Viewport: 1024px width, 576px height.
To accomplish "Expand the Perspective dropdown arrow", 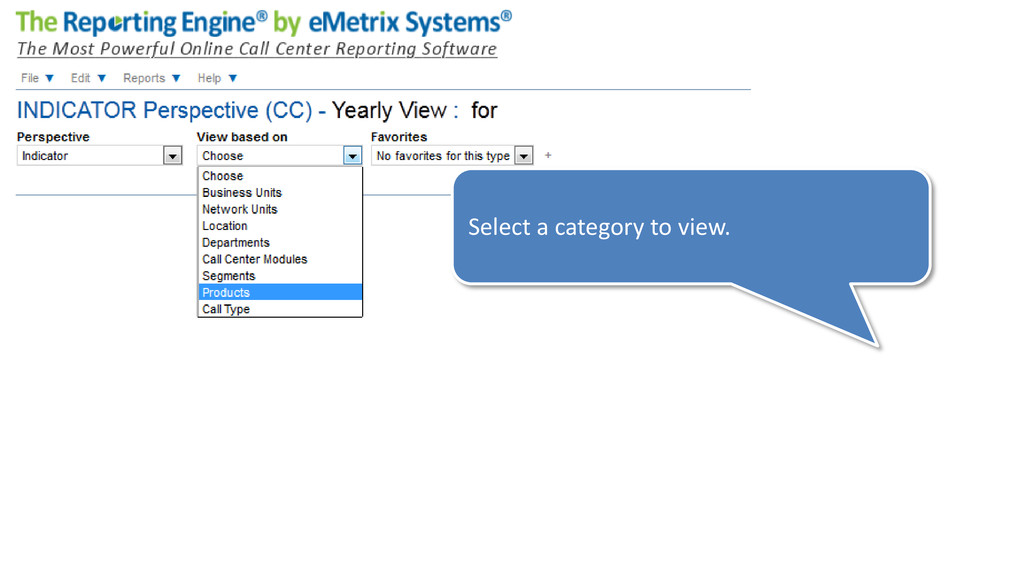I will tap(172, 156).
